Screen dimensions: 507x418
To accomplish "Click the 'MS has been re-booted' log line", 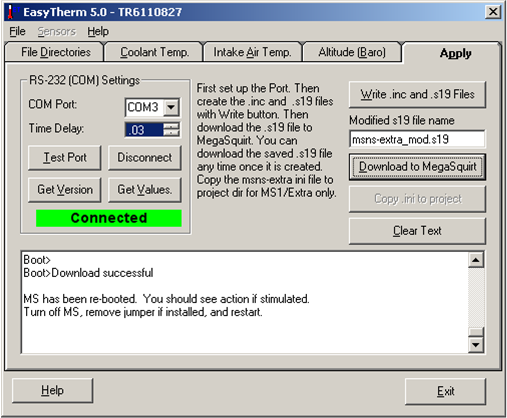I will (x=166, y=299).
